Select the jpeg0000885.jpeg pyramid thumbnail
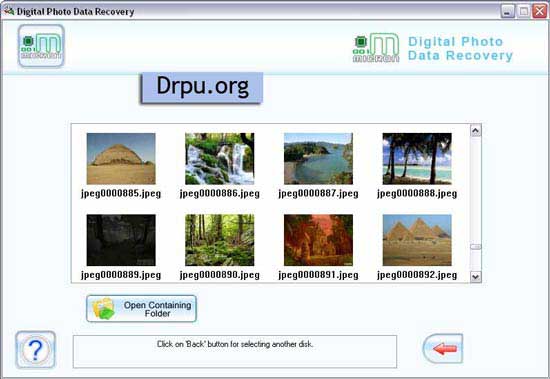550x379 pixels. pyautogui.click(x=121, y=159)
